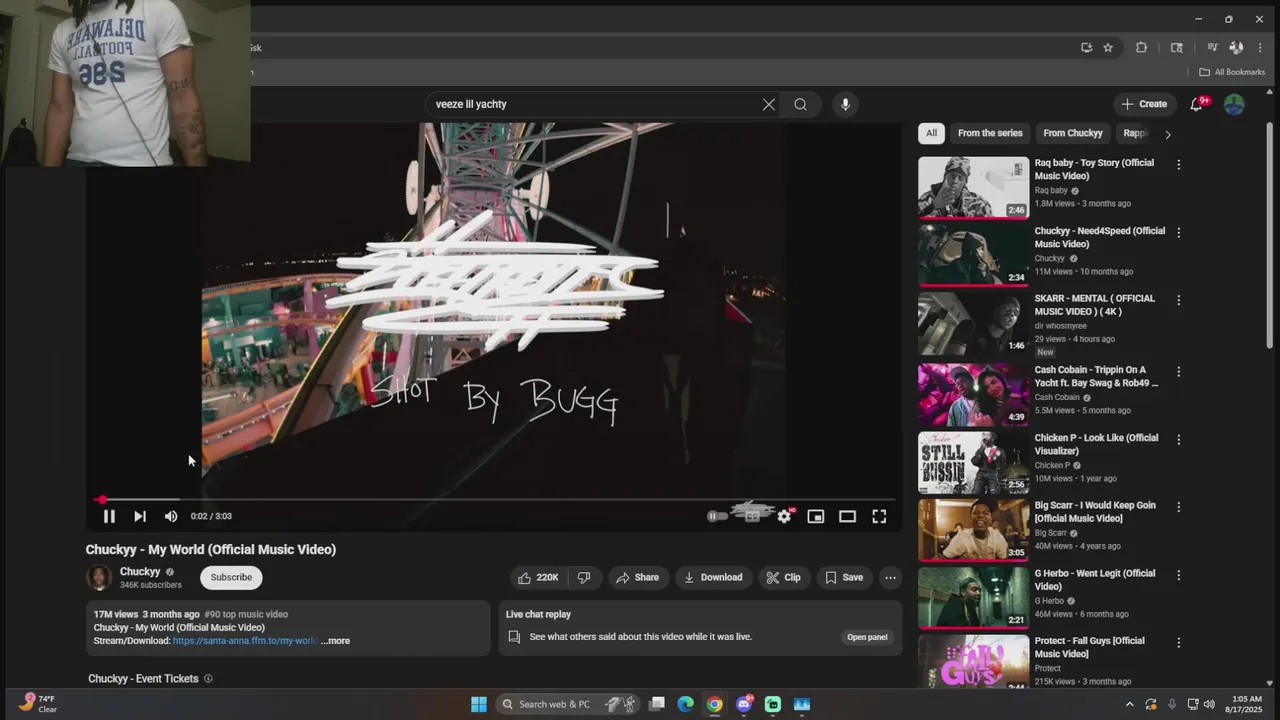Viewport: 1280px width, 720px height.
Task: Select the partially hidden Rappers chip
Action: (x=1135, y=133)
